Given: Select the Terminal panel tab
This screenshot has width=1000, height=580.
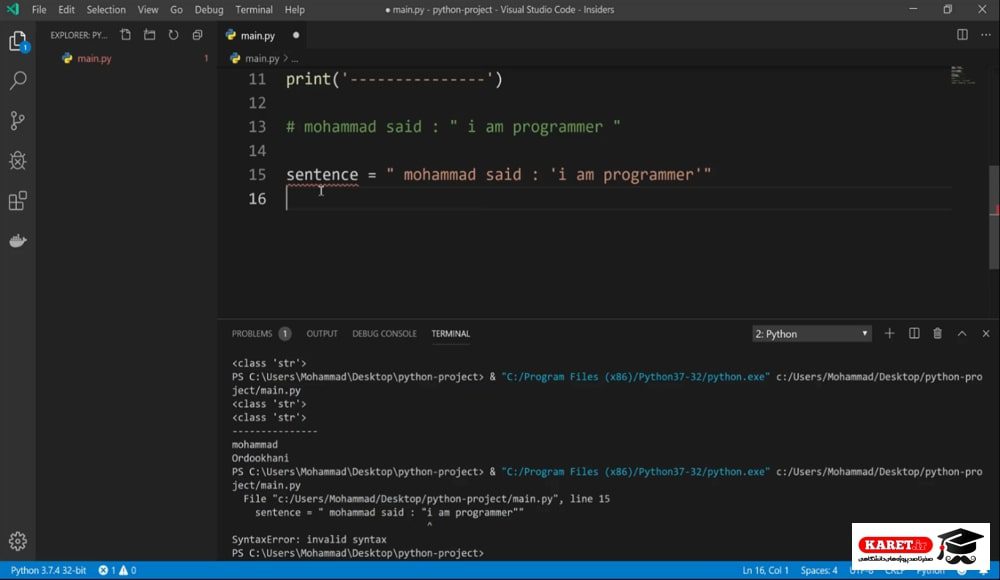Looking at the screenshot, I should pyautogui.click(x=450, y=334).
